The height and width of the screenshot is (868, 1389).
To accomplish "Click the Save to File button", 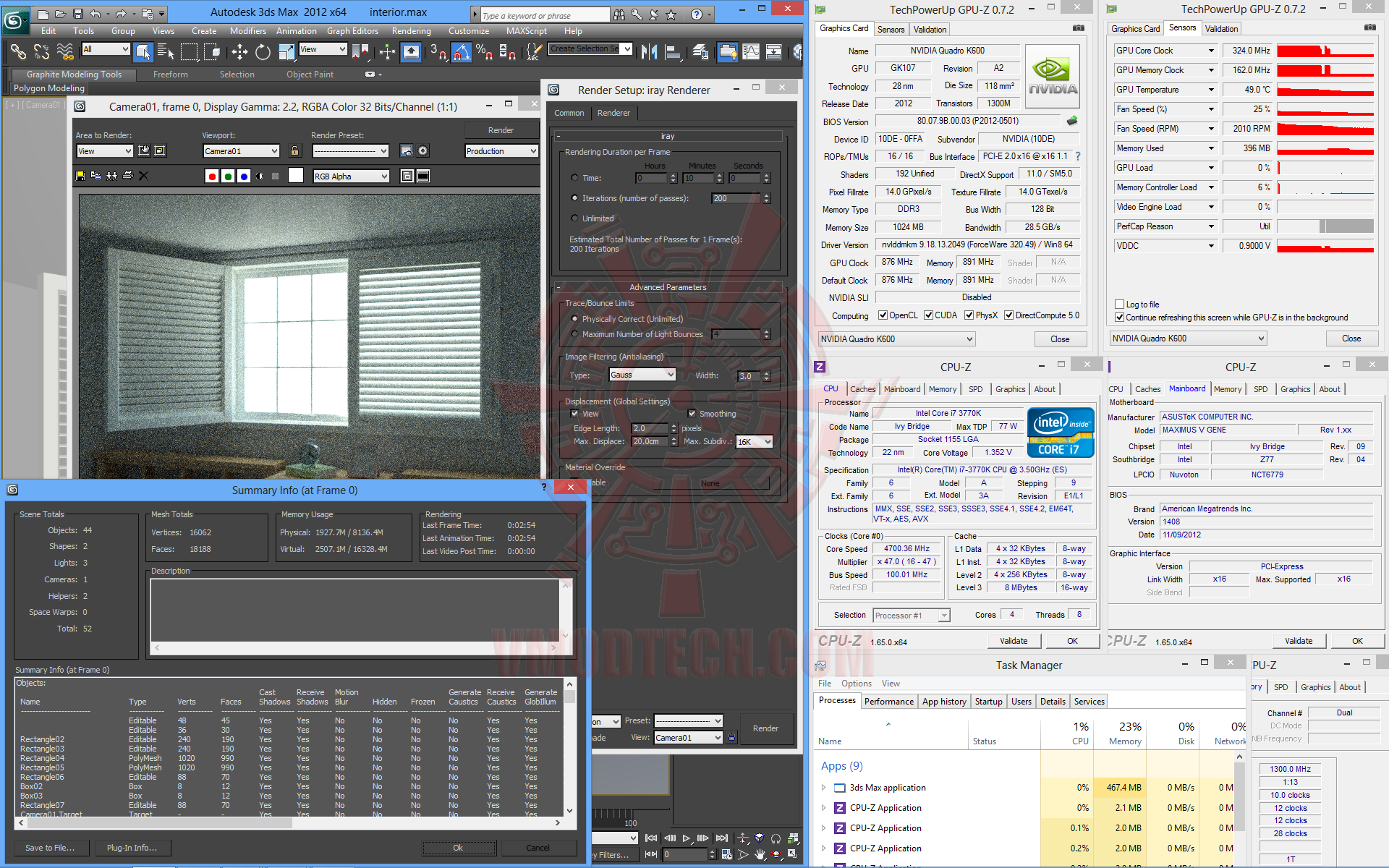I will tap(50, 848).
